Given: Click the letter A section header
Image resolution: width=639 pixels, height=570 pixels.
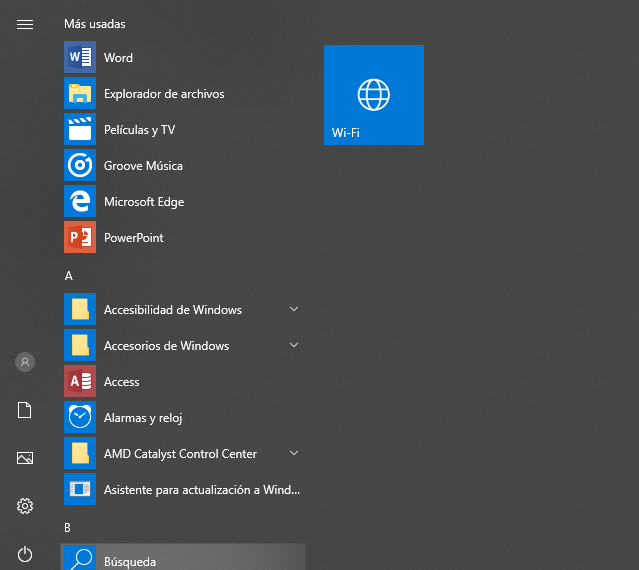Looking at the screenshot, I should (68, 276).
